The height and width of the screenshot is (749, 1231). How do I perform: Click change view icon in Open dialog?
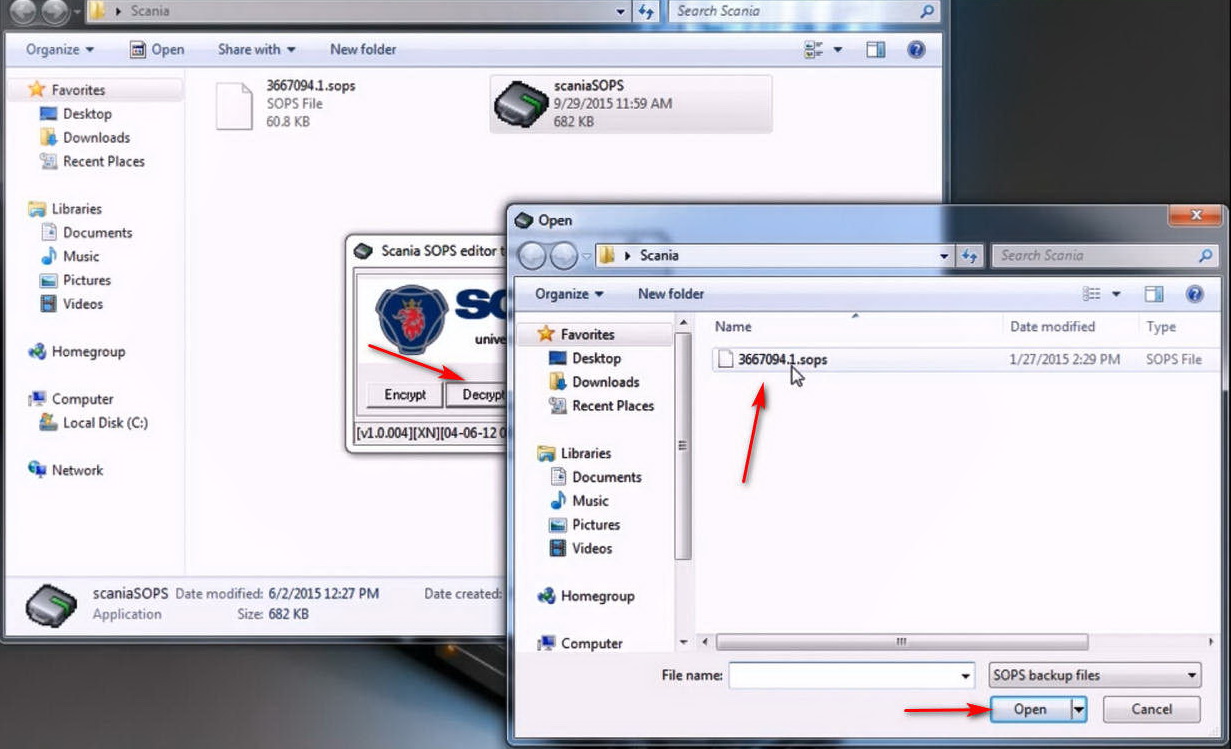tap(1092, 294)
